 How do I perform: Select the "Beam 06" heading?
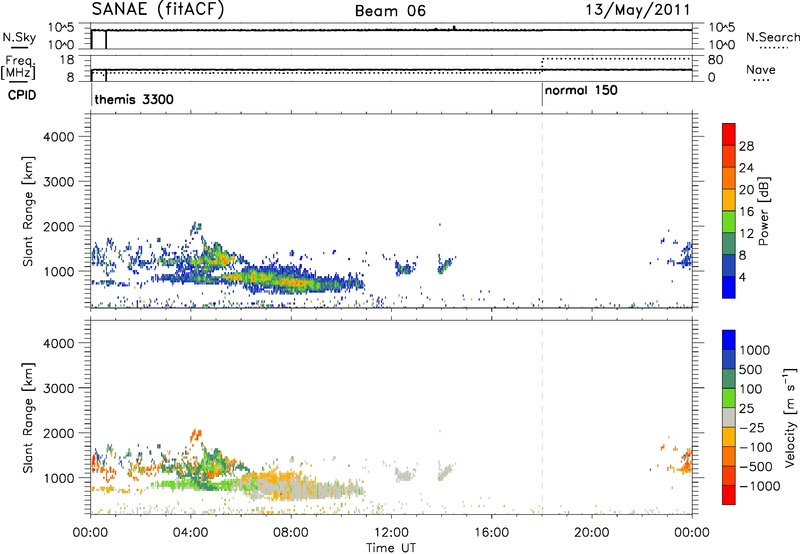(x=390, y=11)
